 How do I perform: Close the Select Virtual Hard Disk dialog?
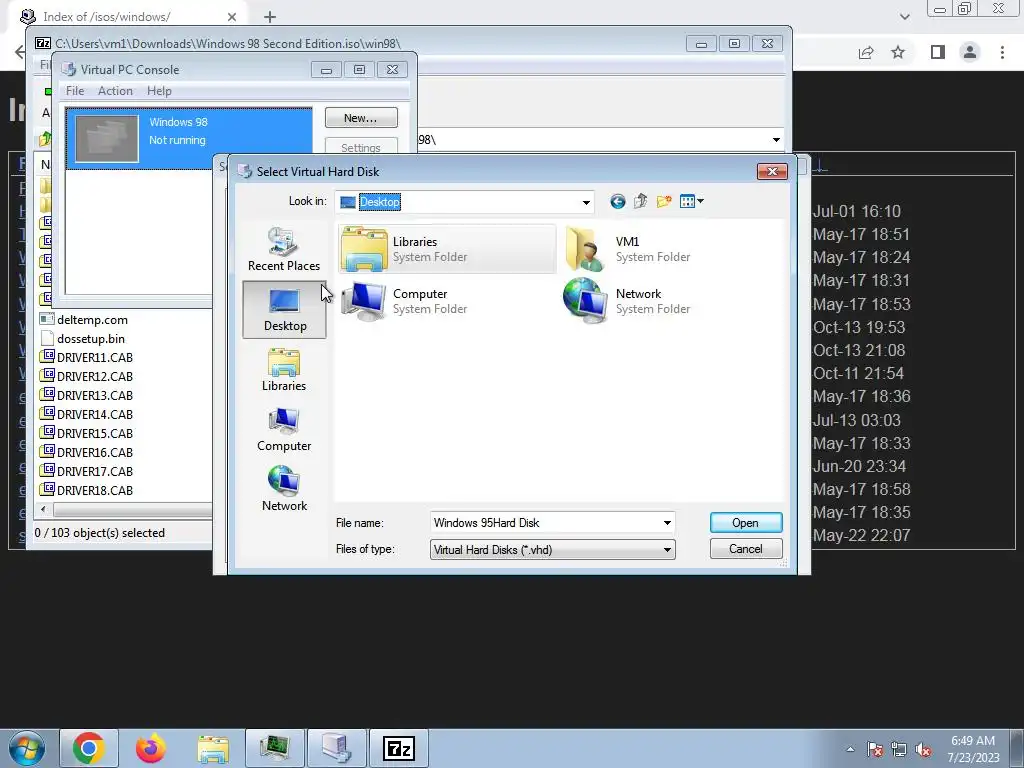[x=772, y=171]
